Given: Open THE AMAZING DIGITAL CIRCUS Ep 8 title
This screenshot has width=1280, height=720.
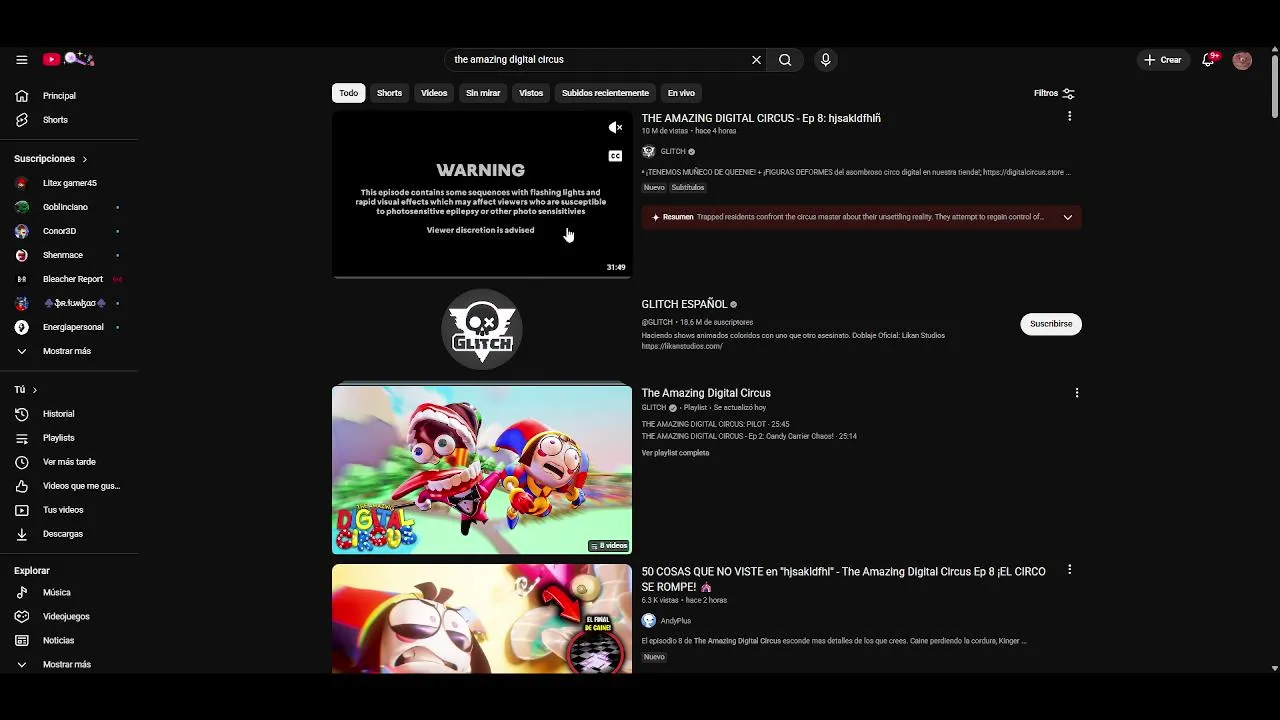Looking at the screenshot, I should click(761, 118).
